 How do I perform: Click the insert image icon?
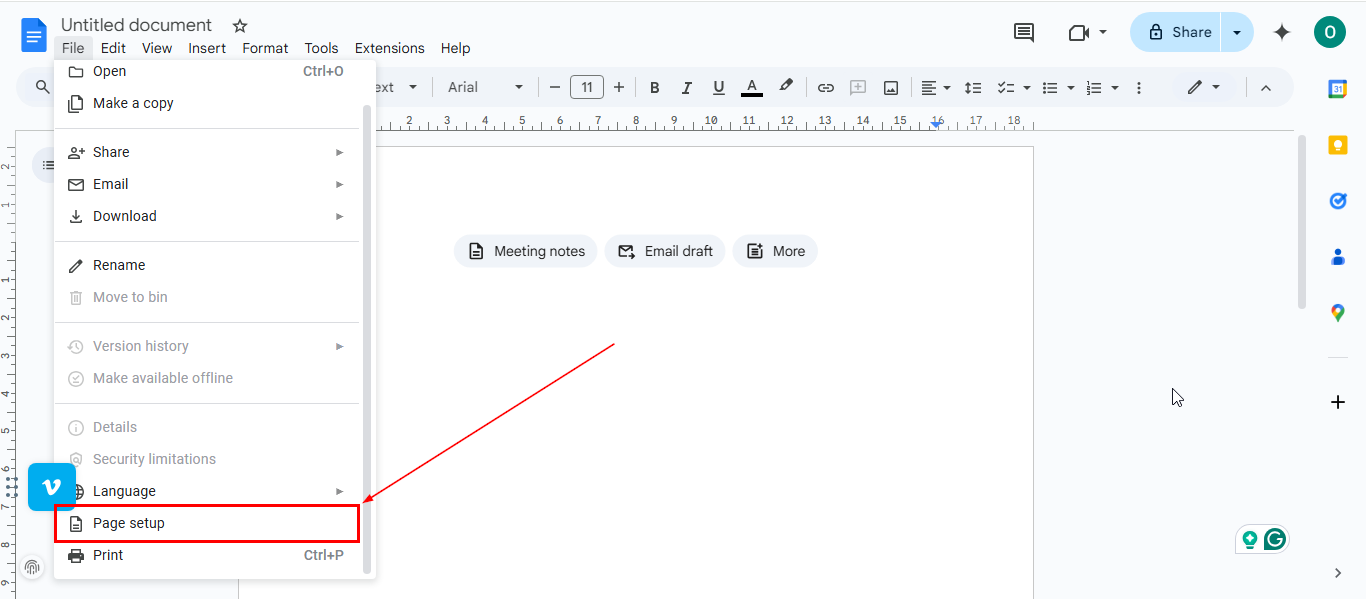tap(890, 88)
